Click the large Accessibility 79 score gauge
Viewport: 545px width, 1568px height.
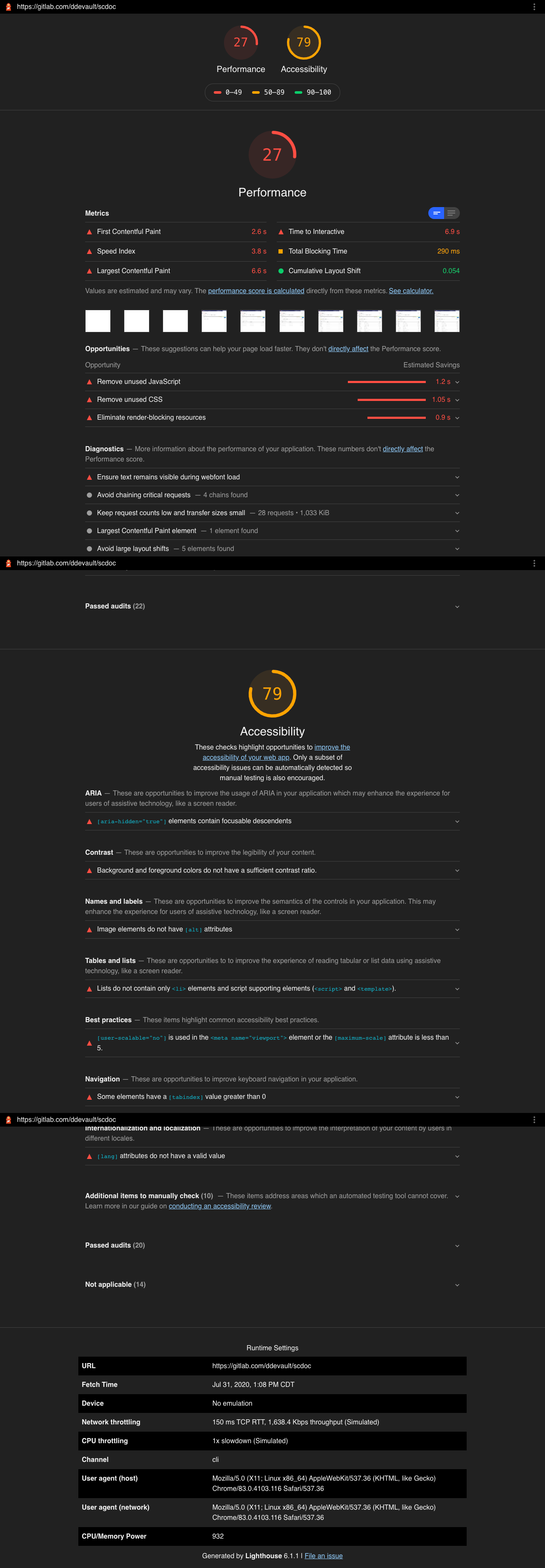coord(272,693)
